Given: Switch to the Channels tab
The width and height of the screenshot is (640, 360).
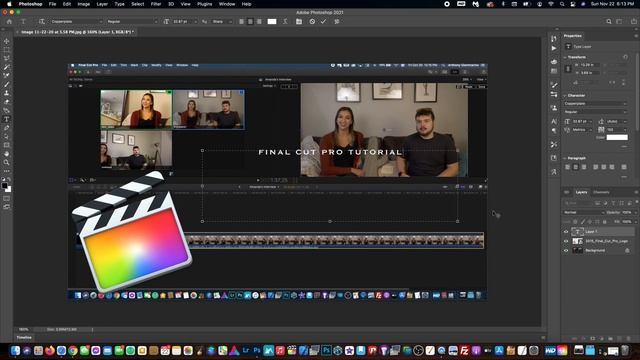Looking at the screenshot, I should click(x=601, y=192).
